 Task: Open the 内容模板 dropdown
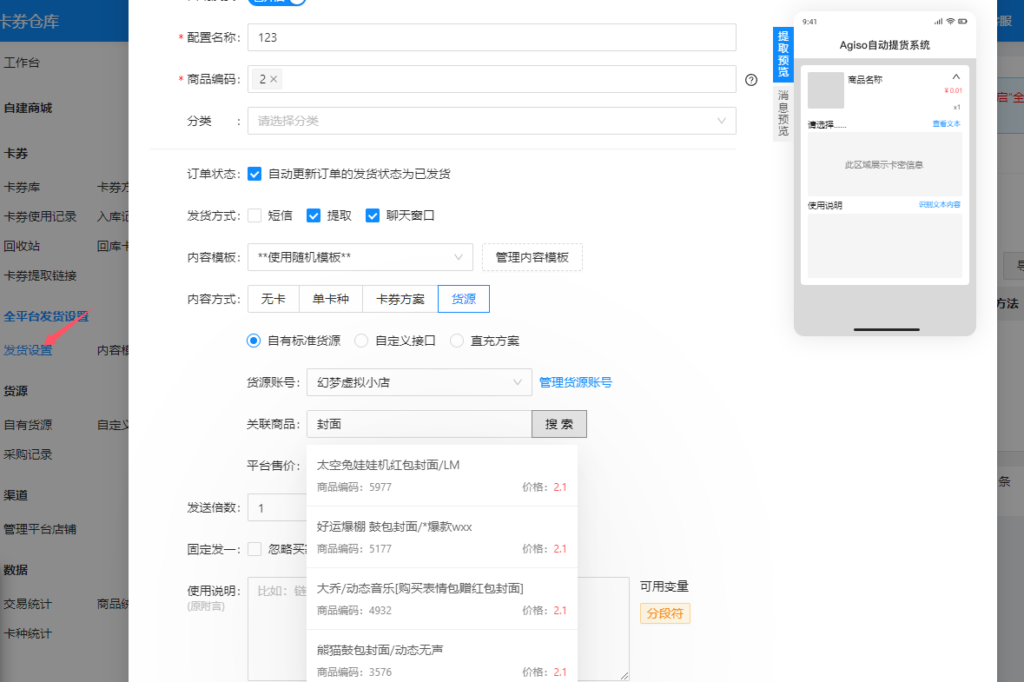360,257
